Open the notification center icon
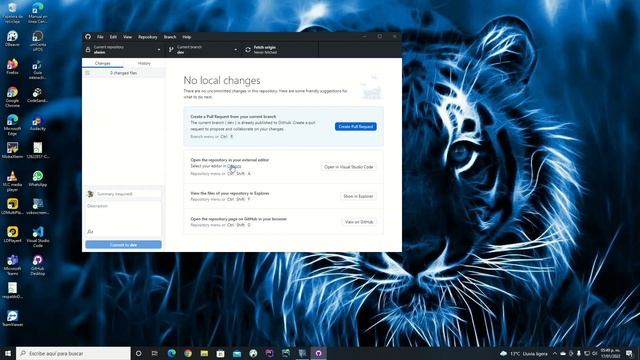Image resolution: width=640 pixels, height=360 pixels. click(x=629, y=353)
